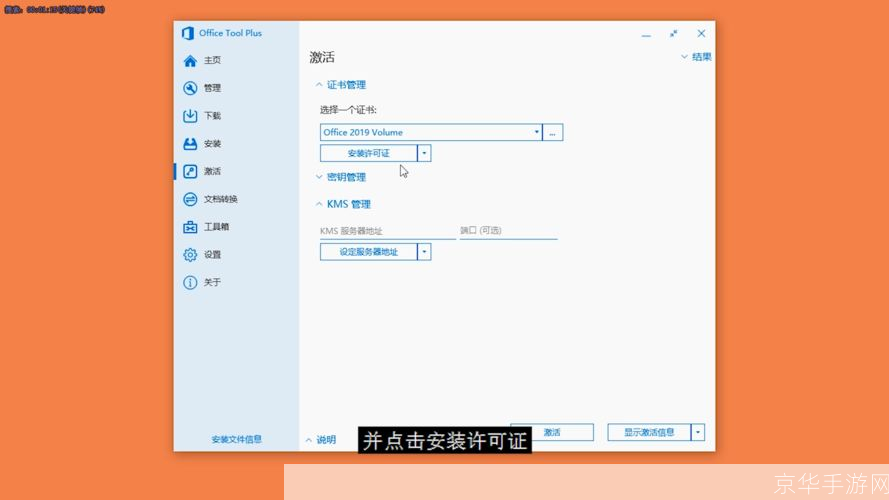Viewport: 889px width, 500px height.
Task: Toggle the 说明 section chevron
Action: pyautogui.click(x=308, y=440)
